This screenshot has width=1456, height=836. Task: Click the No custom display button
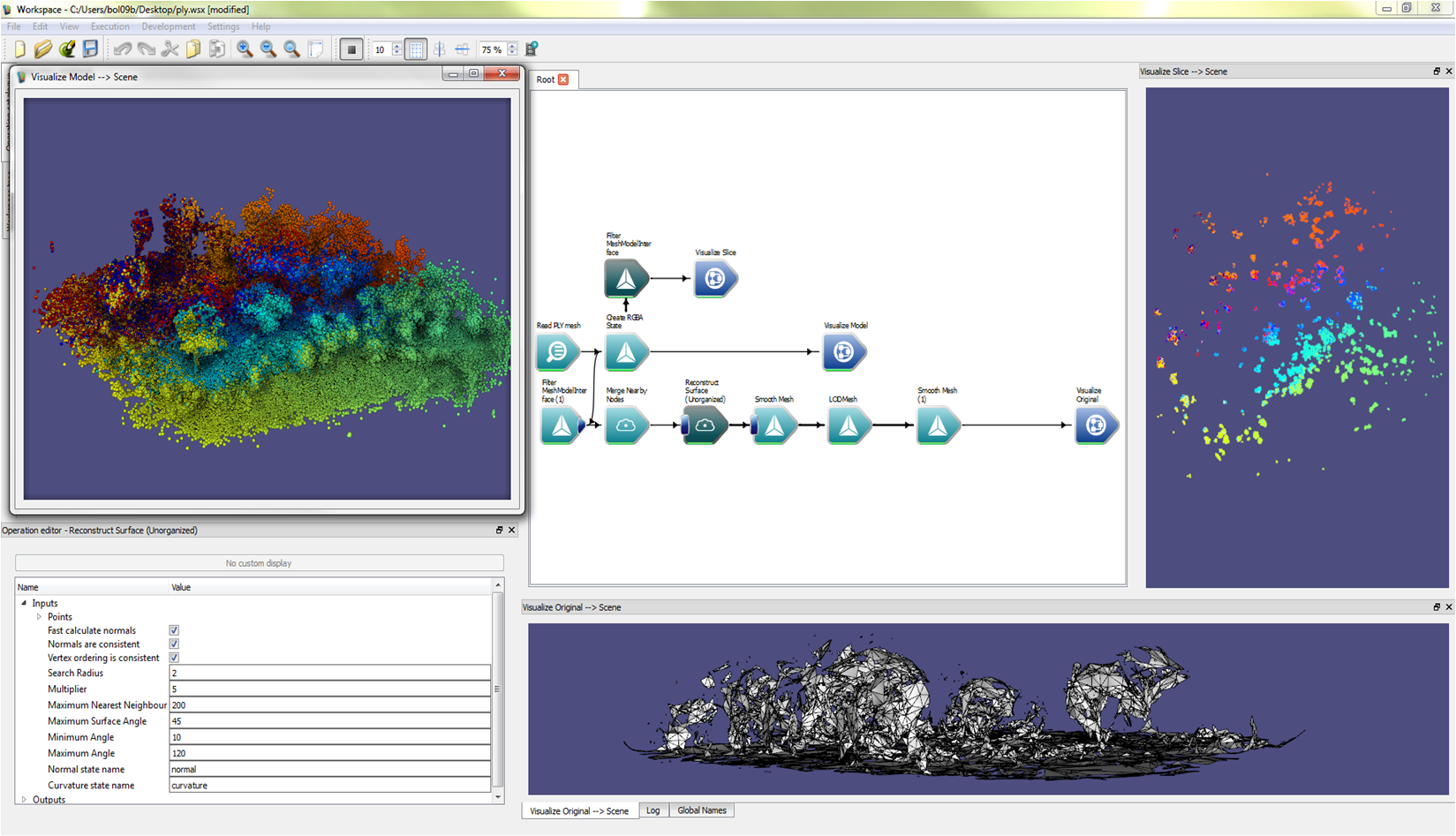[x=259, y=563]
